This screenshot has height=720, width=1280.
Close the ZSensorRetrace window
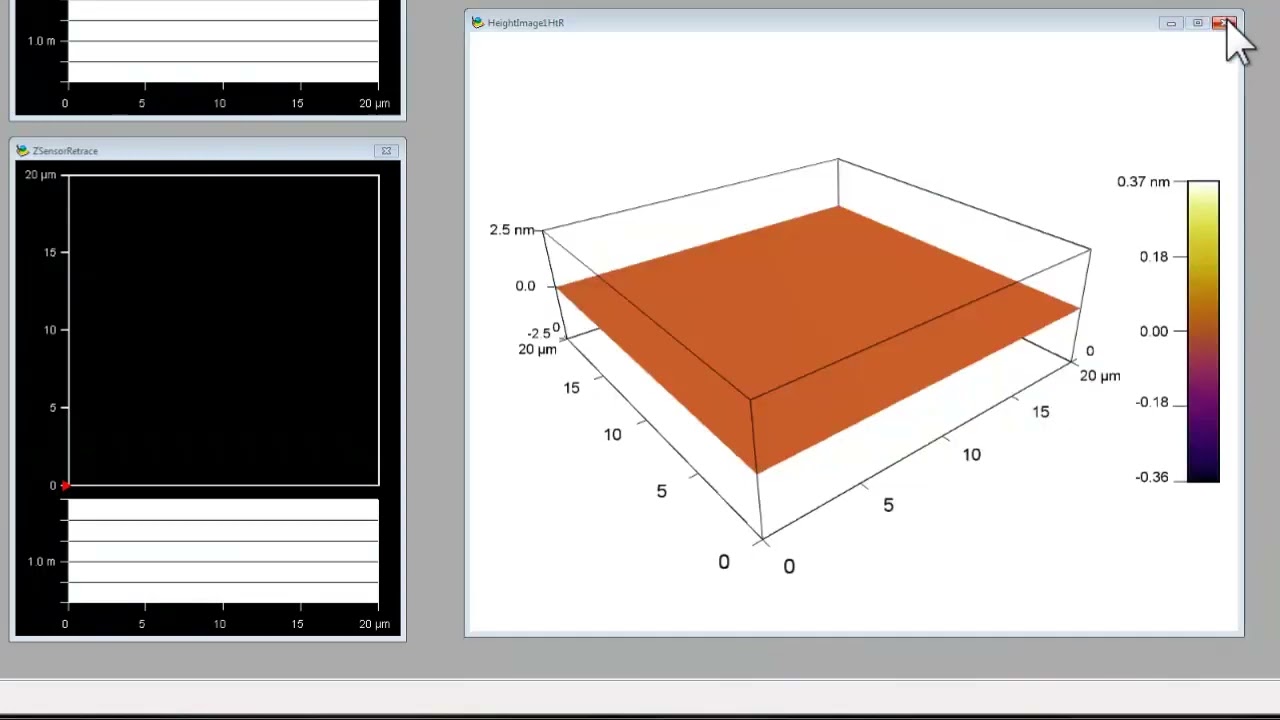tap(386, 151)
